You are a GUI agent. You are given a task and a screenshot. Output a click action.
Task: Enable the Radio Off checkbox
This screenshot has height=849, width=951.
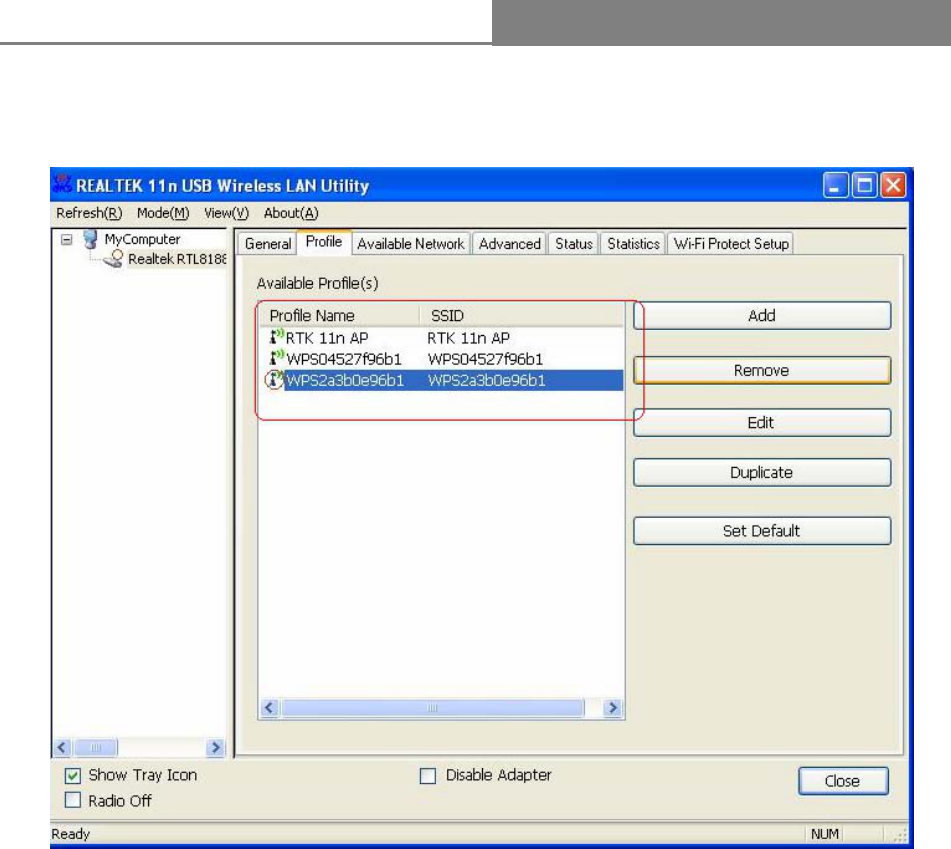73,800
